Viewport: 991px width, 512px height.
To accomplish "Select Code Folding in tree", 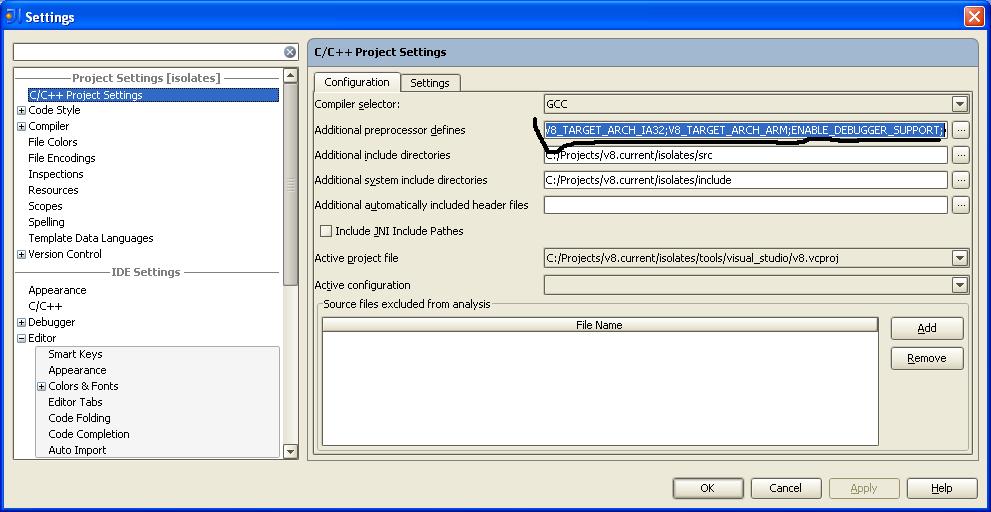I will (79, 418).
